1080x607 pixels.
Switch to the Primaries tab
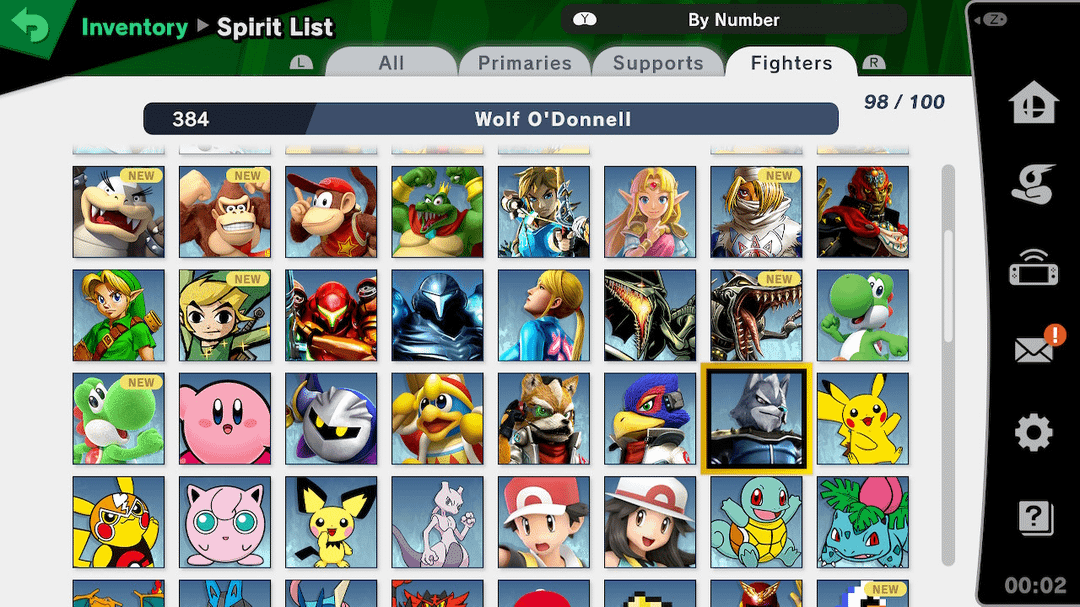pos(525,63)
